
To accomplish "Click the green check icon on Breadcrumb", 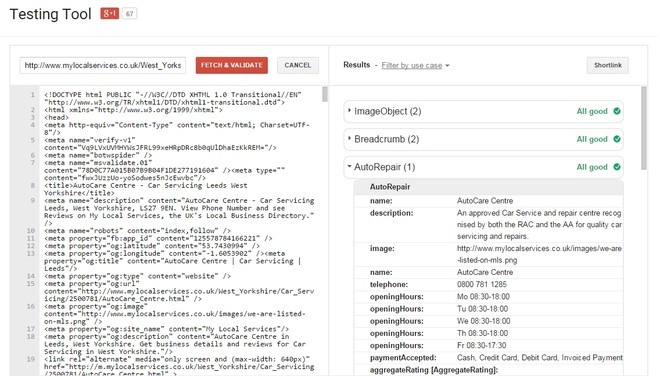I will [617, 139].
